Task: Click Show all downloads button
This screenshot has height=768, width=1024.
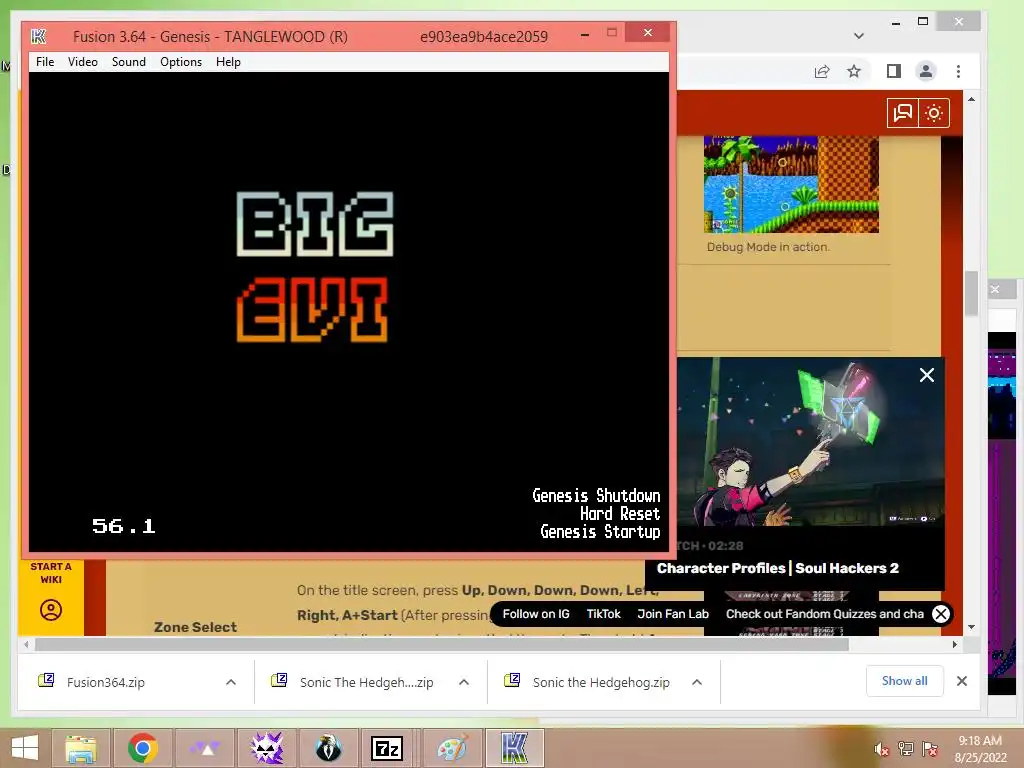Action: coord(904,681)
